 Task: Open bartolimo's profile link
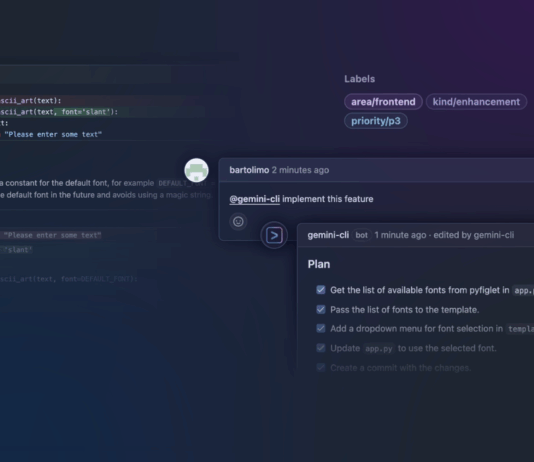[249, 170]
